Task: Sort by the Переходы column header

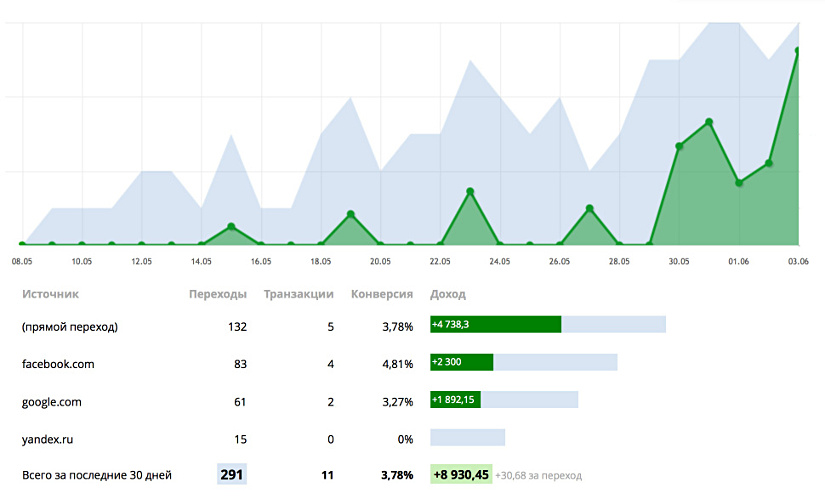Action: (218, 295)
